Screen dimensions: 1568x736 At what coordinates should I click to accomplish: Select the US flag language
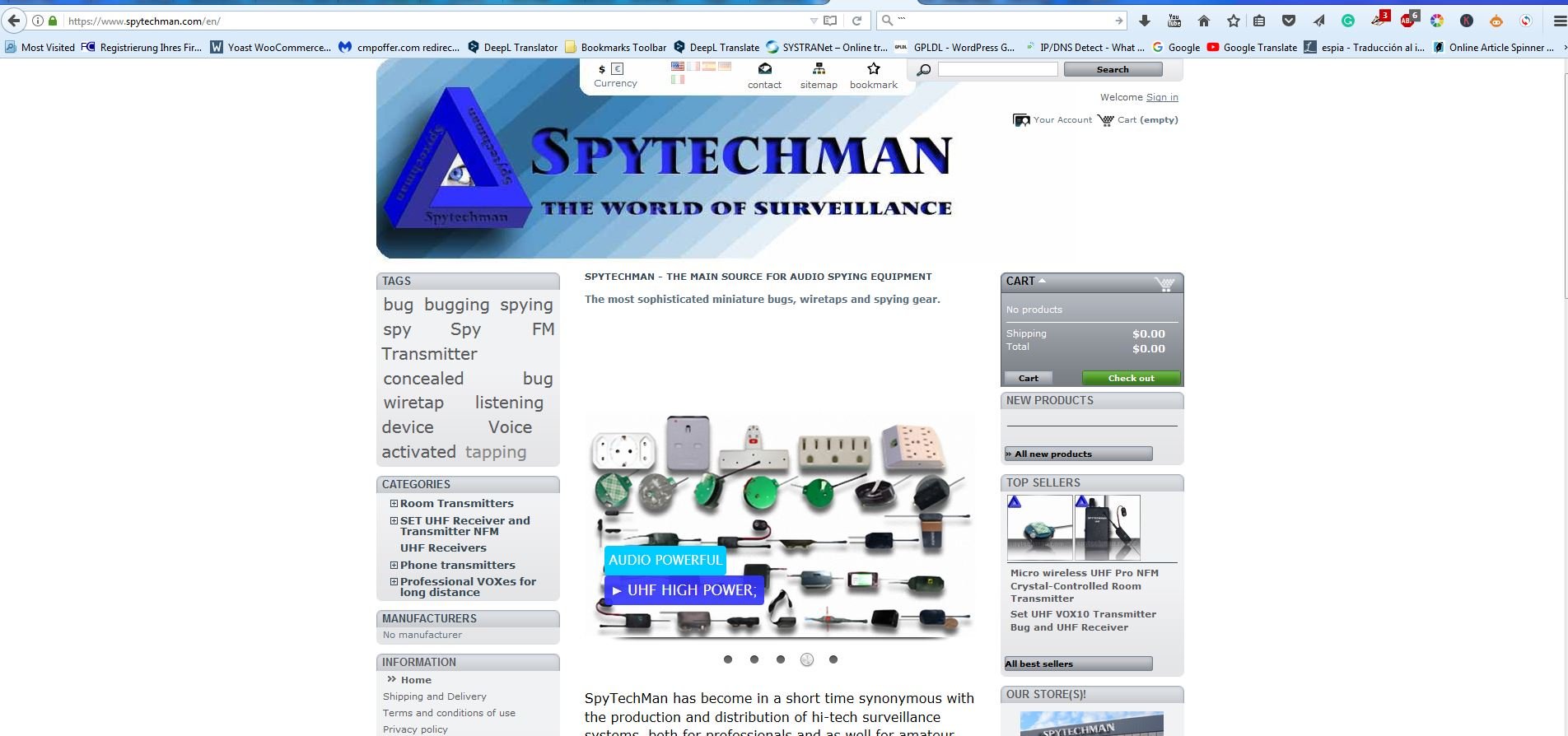[678, 66]
